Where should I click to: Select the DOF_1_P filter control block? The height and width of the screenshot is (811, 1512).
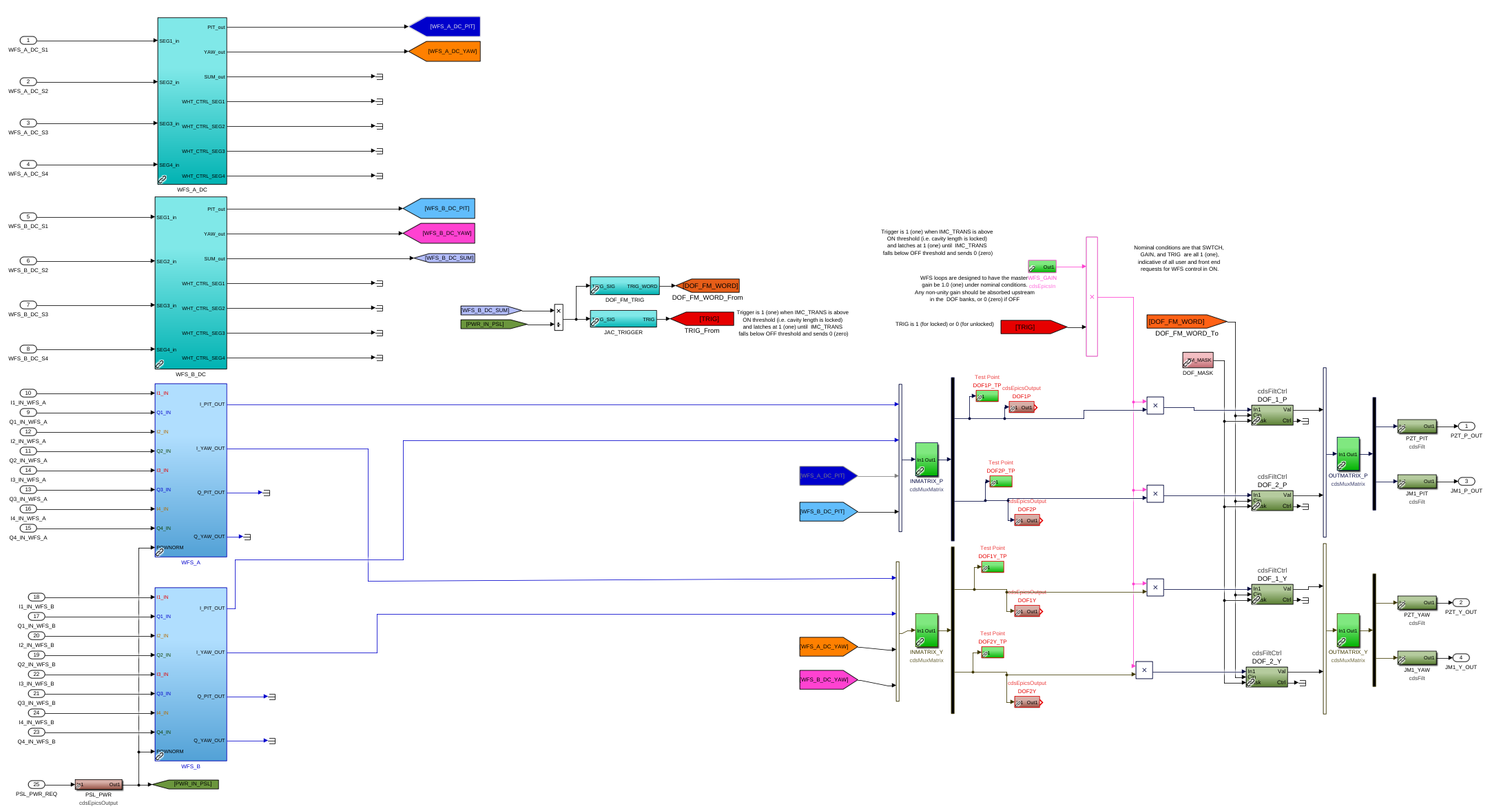pyautogui.click(x=1272, y=415)
